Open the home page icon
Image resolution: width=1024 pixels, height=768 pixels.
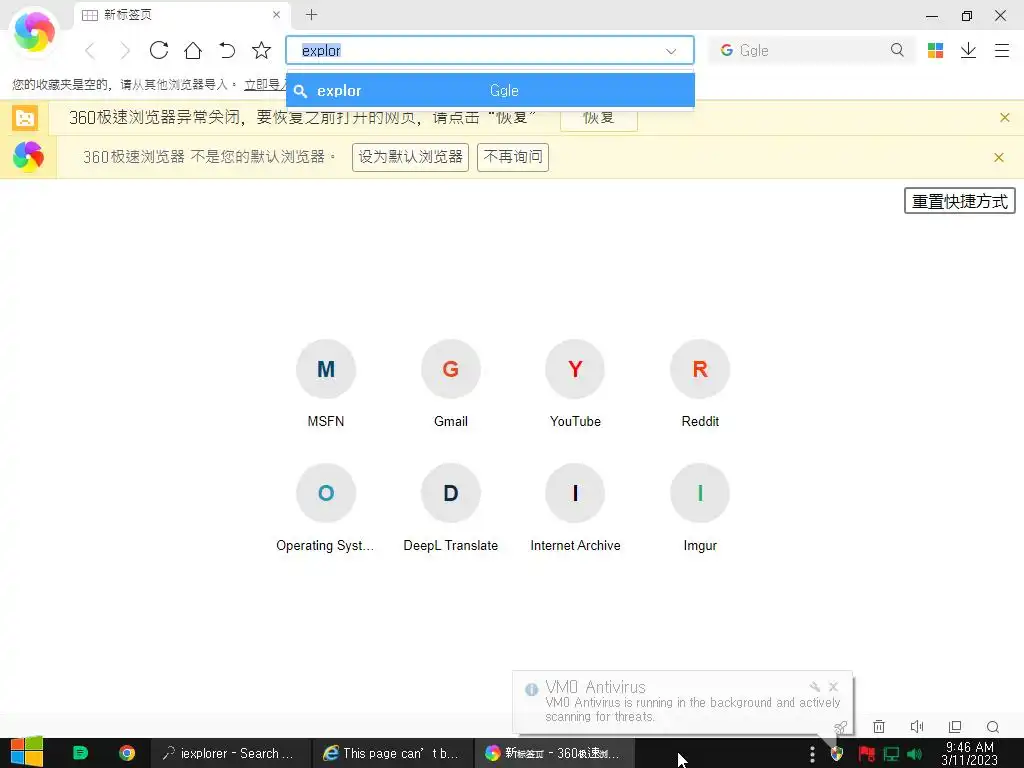point(193,50)
